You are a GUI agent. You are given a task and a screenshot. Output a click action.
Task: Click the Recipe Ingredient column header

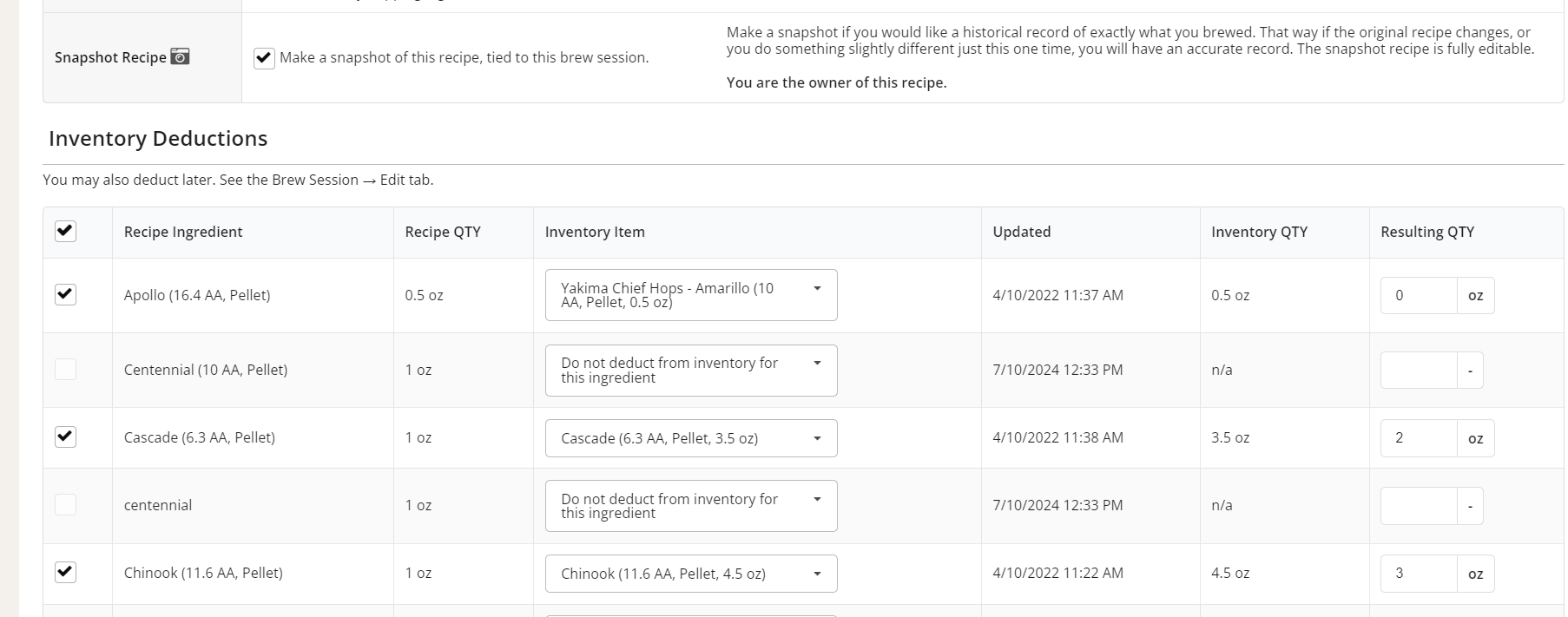(x=183, y=232)
